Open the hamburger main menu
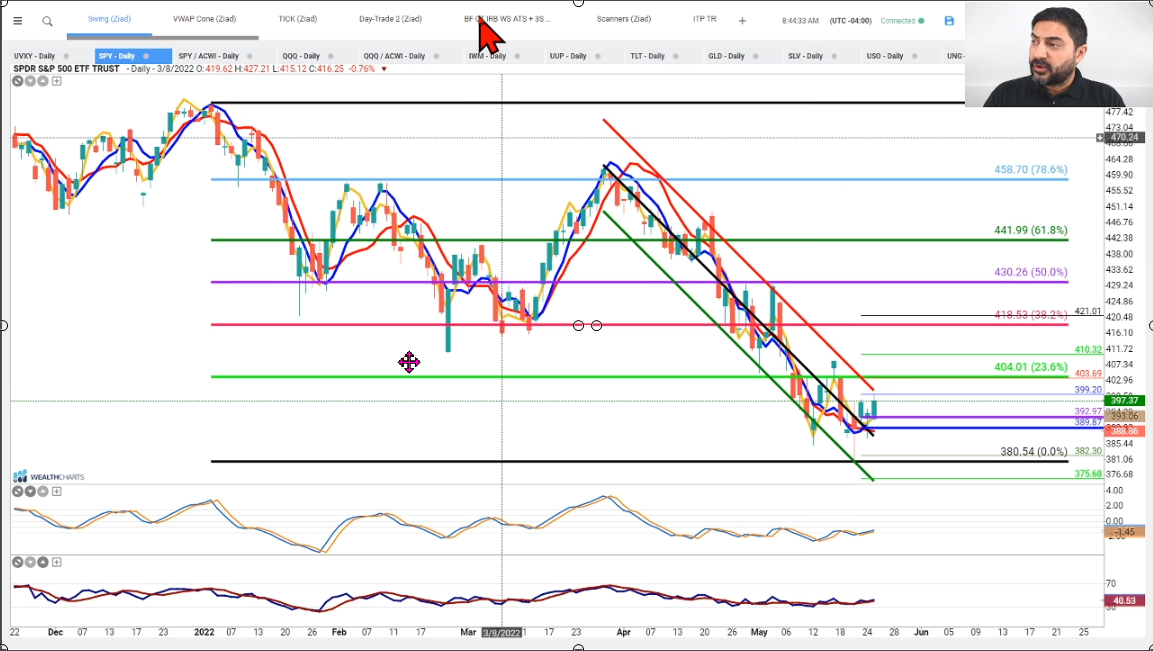This screenshot has height=651, width=1153. [18, 21]
